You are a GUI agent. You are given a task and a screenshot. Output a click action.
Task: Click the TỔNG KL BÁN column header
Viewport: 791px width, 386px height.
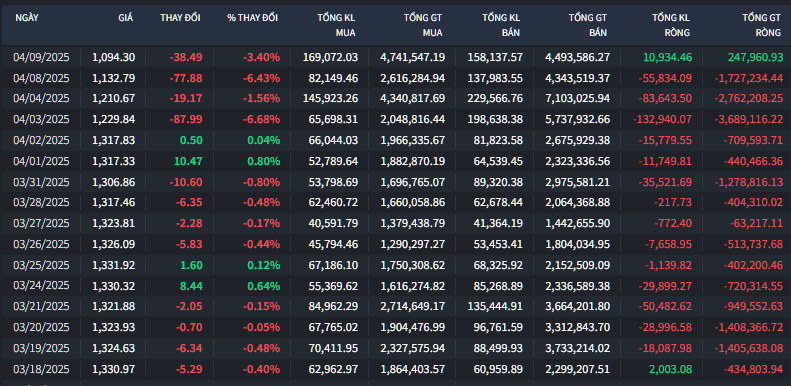[501, 25]
